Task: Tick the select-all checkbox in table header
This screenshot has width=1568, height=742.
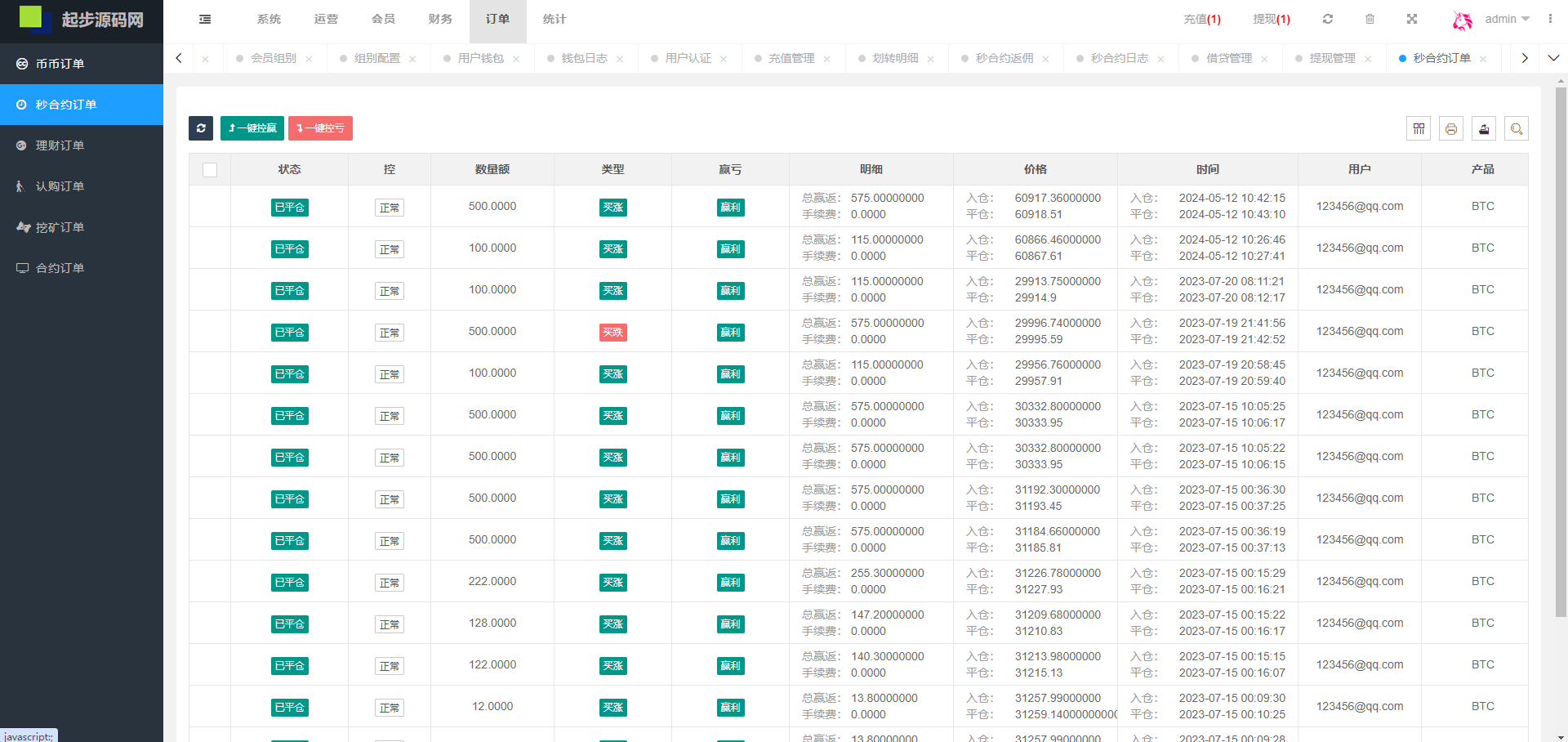Action: (x=210, y=170)
